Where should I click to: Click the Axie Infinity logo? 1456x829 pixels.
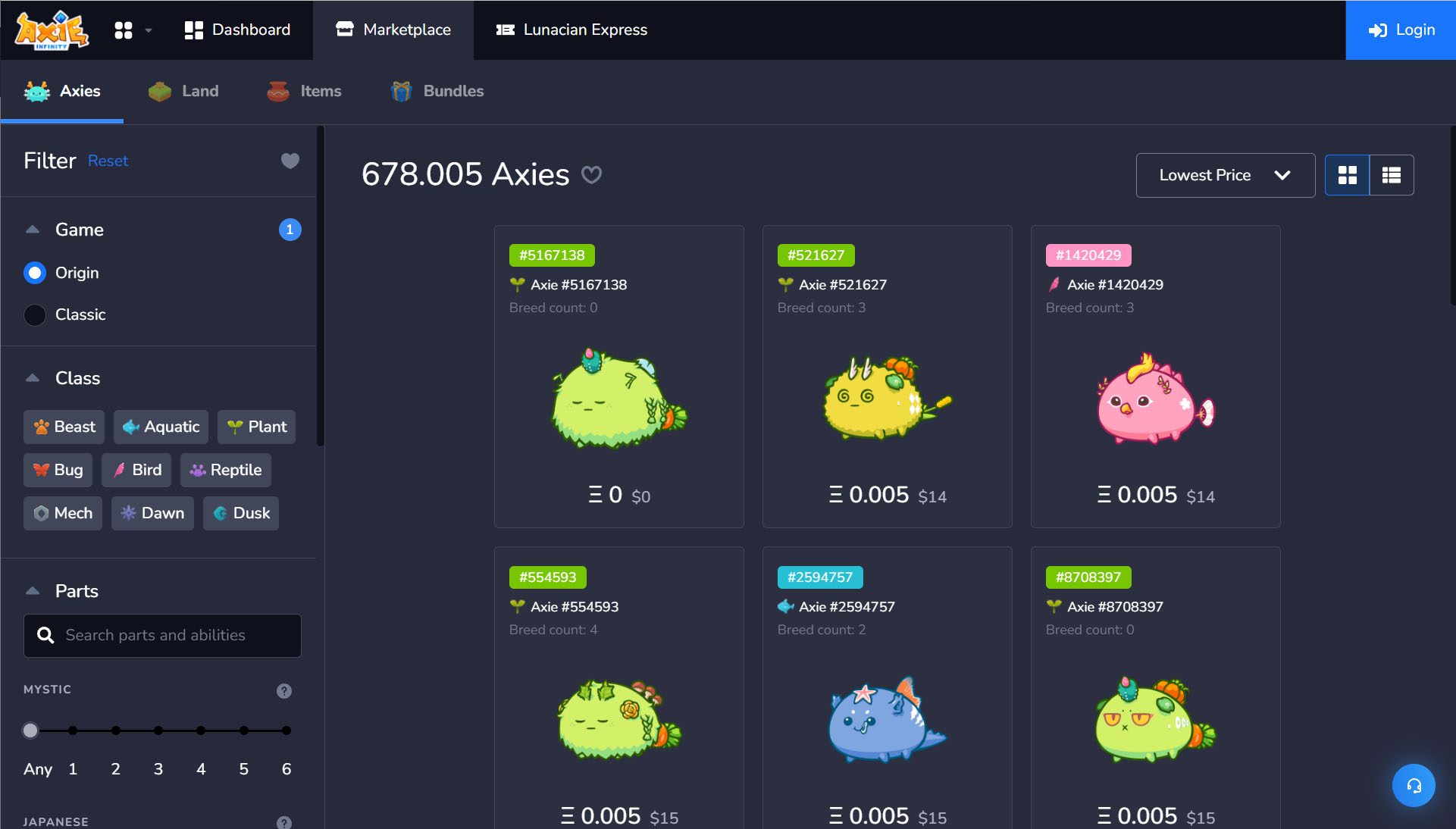[52, 30]
